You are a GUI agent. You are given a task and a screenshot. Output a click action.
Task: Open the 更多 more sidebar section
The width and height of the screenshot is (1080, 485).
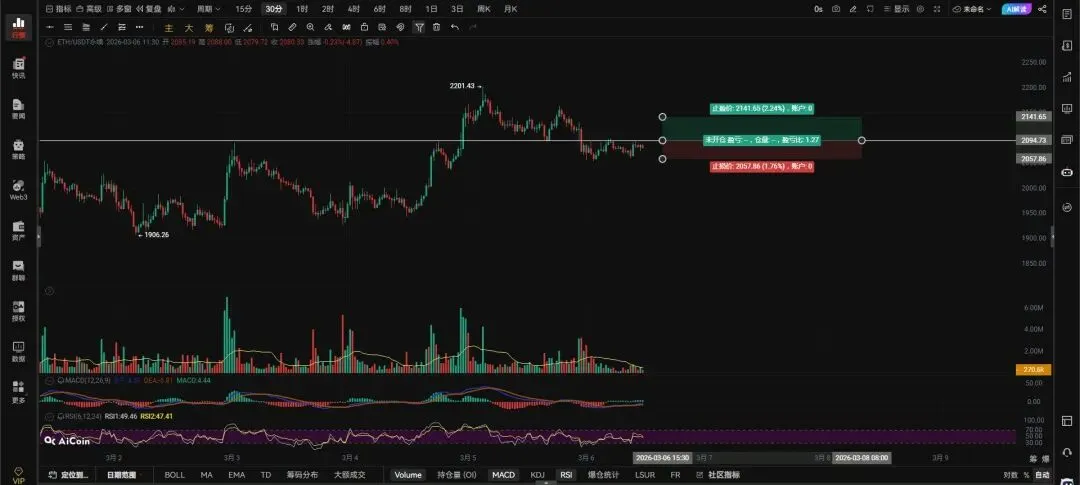(19, 392)
